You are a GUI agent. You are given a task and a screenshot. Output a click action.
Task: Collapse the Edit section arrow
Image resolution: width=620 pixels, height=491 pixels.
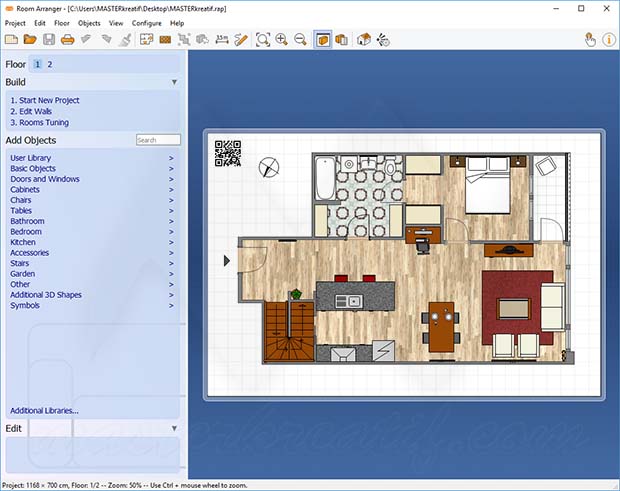(x=174, y=428)
